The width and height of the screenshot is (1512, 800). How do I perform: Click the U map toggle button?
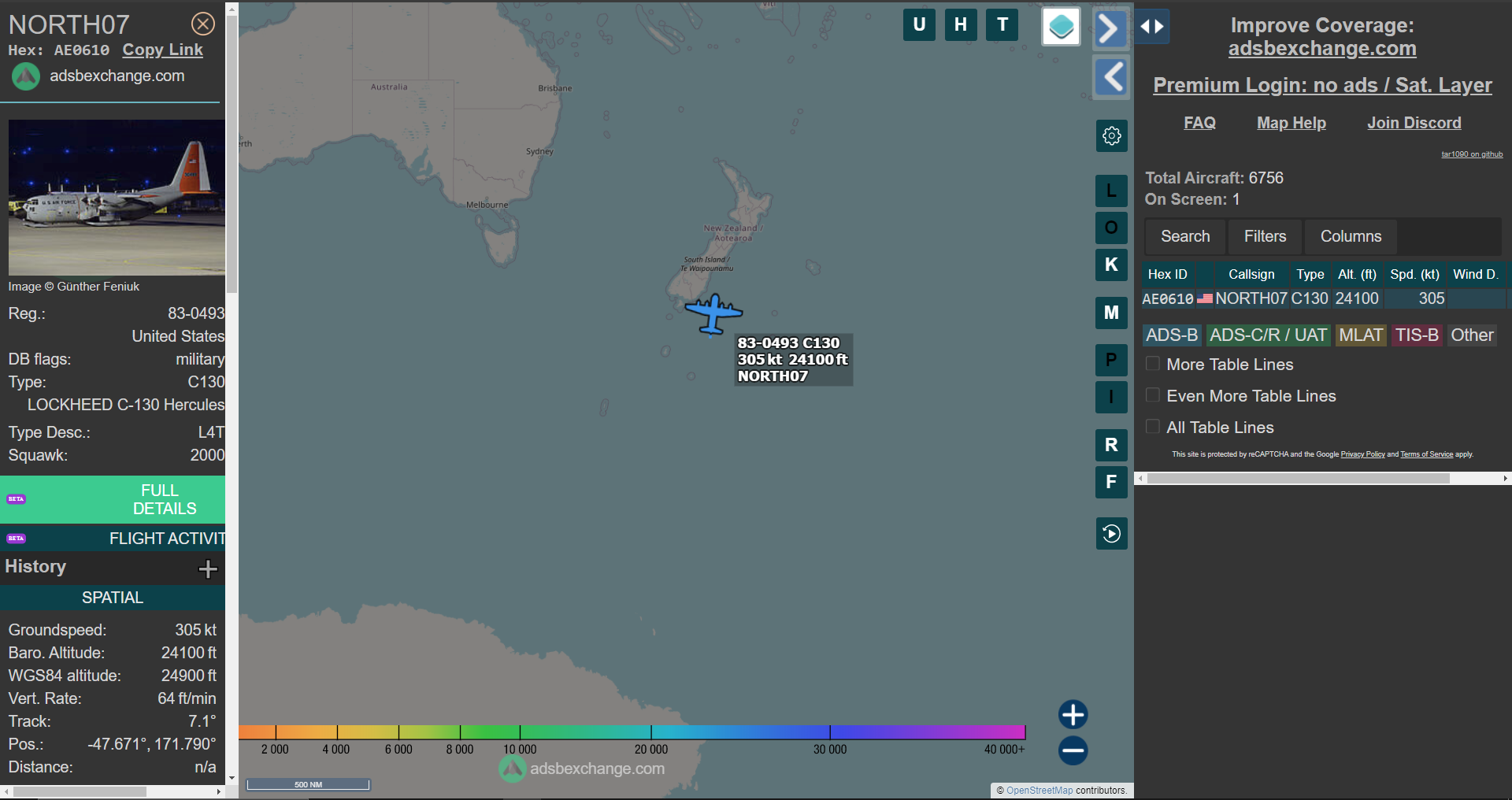click(919, 24)
